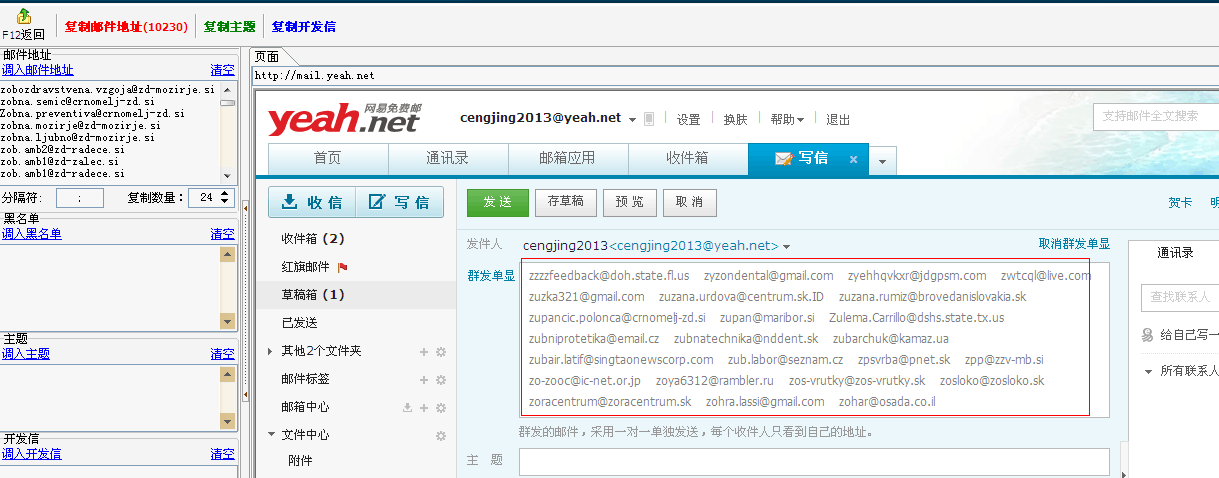This screenshot has height=478, width=1219.
Task: Click the green 发送 button
Action: 498,202
